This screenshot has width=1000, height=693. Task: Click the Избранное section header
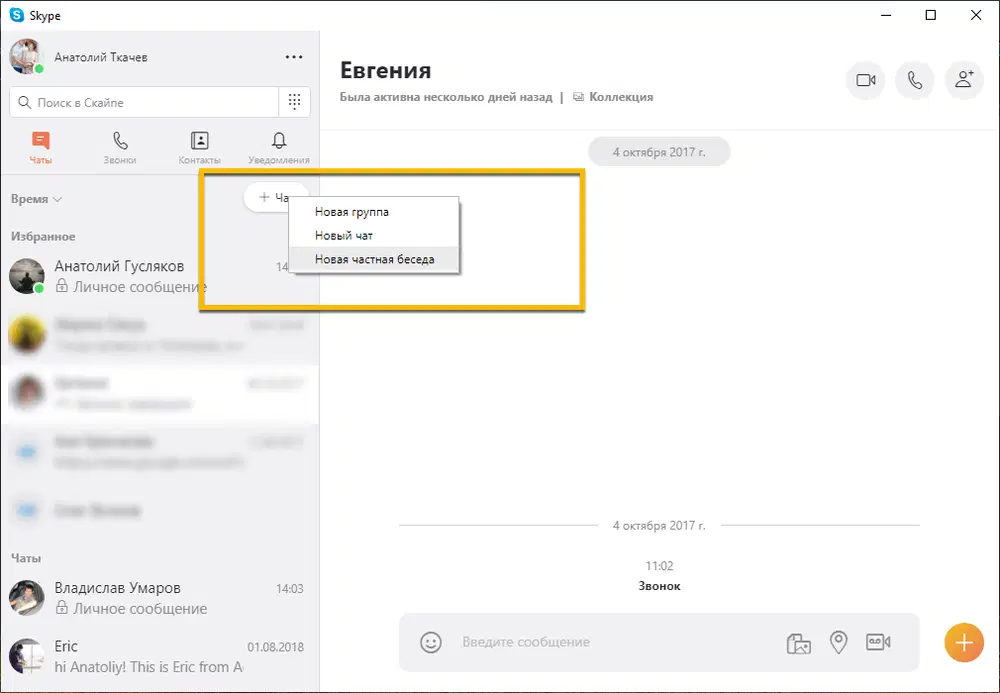(43, 237)
